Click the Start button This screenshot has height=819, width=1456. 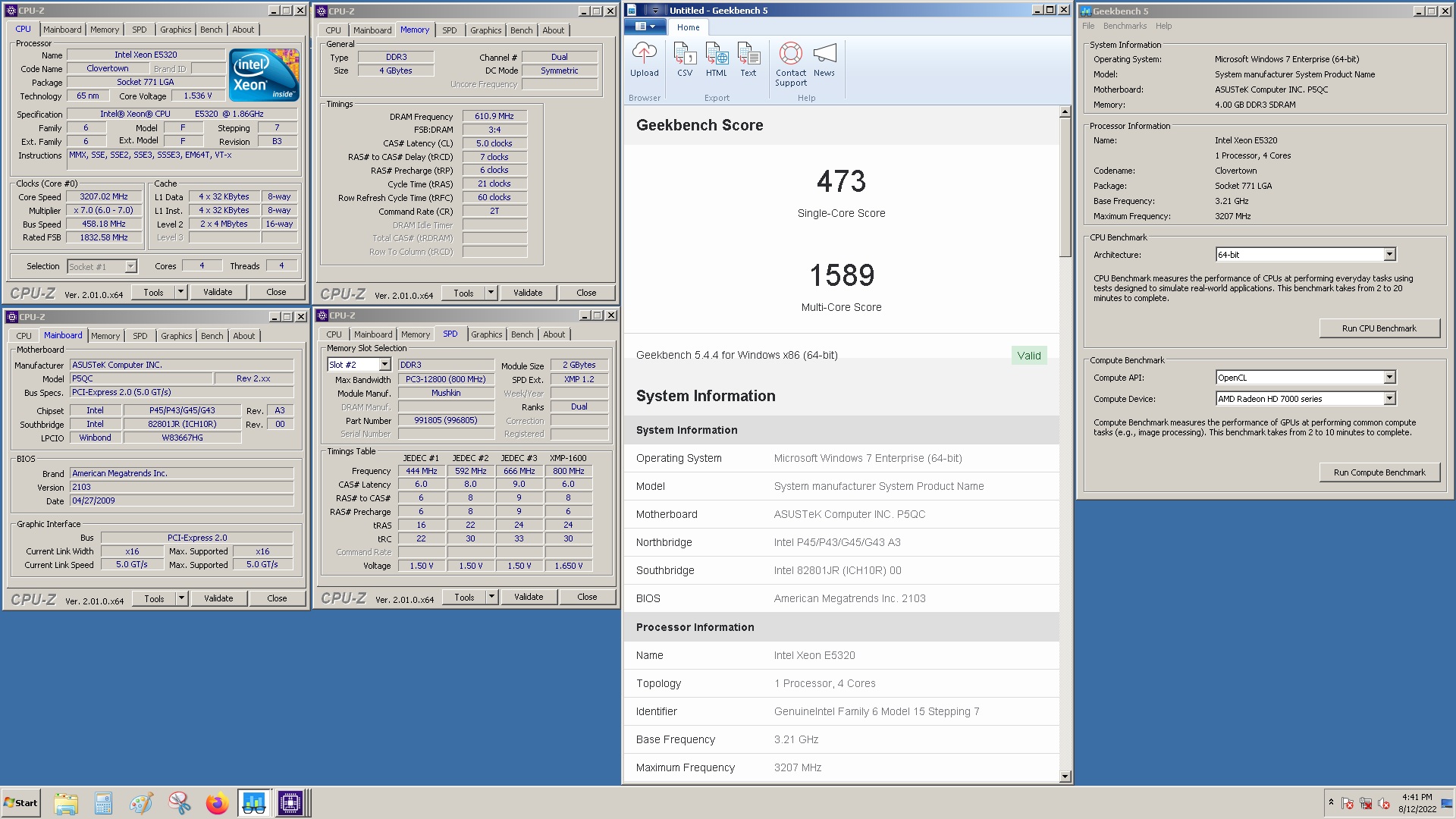tap(21, 803)
